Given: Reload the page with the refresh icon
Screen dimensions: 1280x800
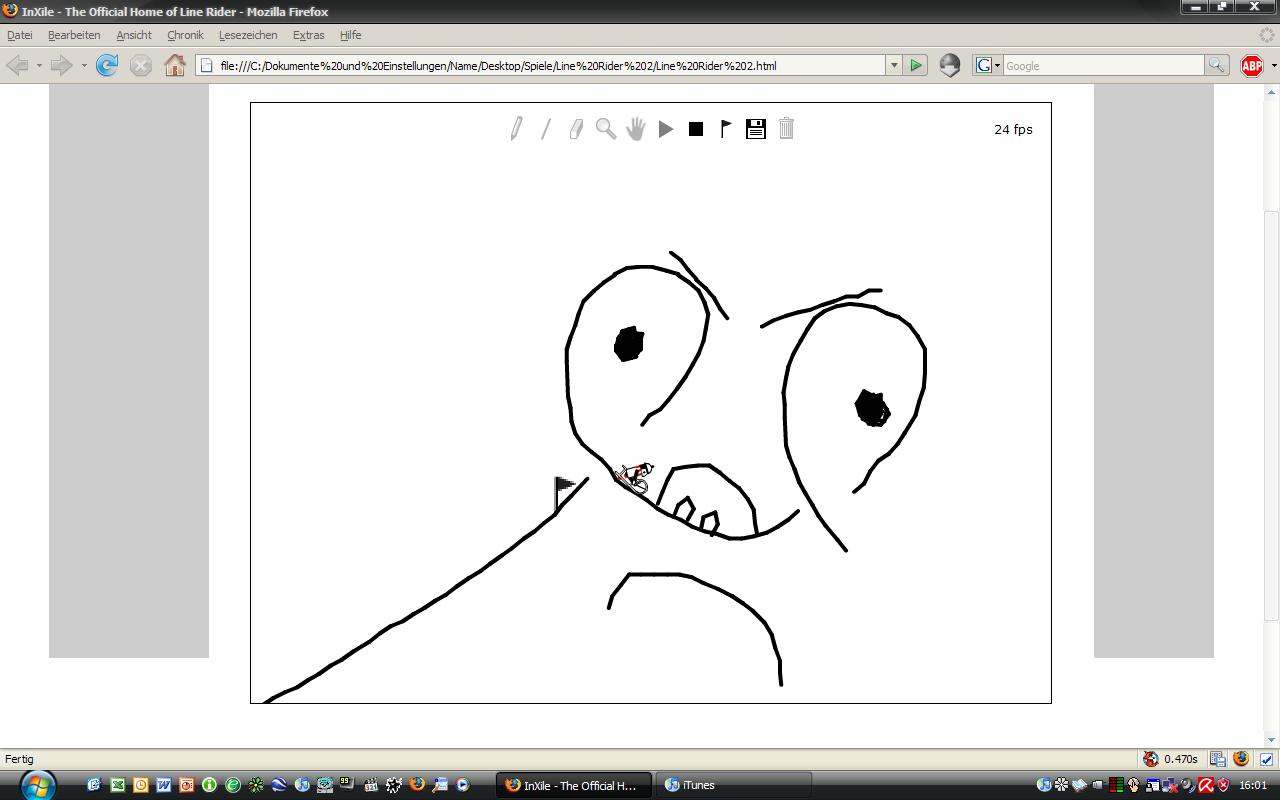Looking at the screenshot, I should coord(107,66).
